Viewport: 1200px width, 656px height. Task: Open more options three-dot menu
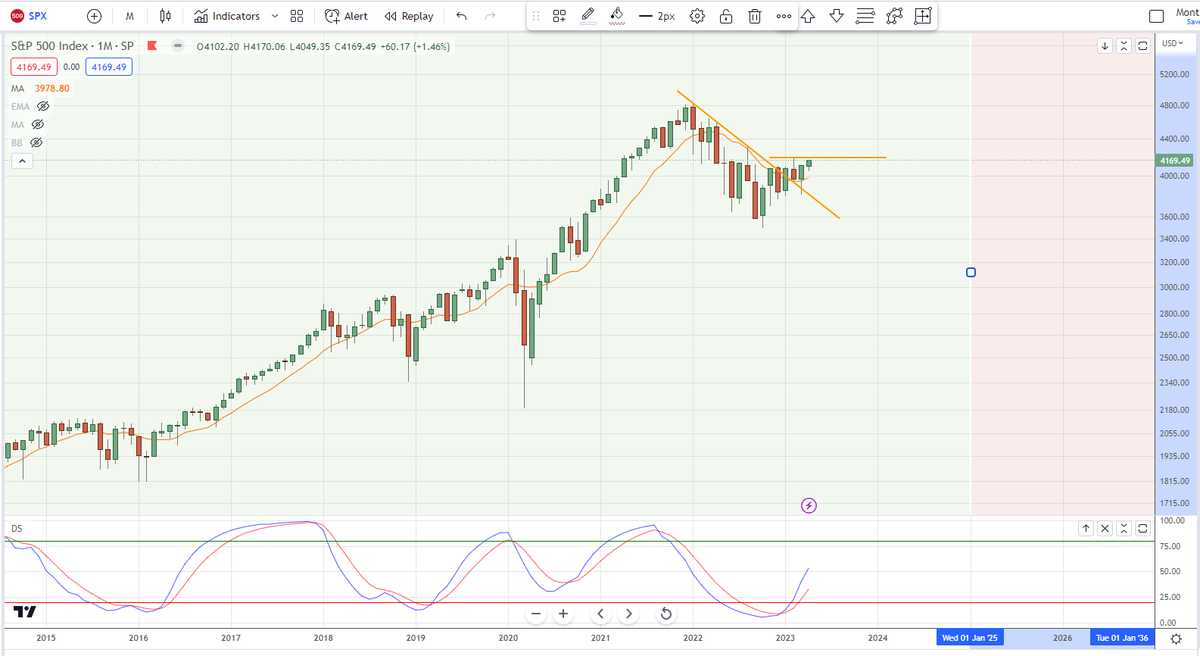point(784,16)
